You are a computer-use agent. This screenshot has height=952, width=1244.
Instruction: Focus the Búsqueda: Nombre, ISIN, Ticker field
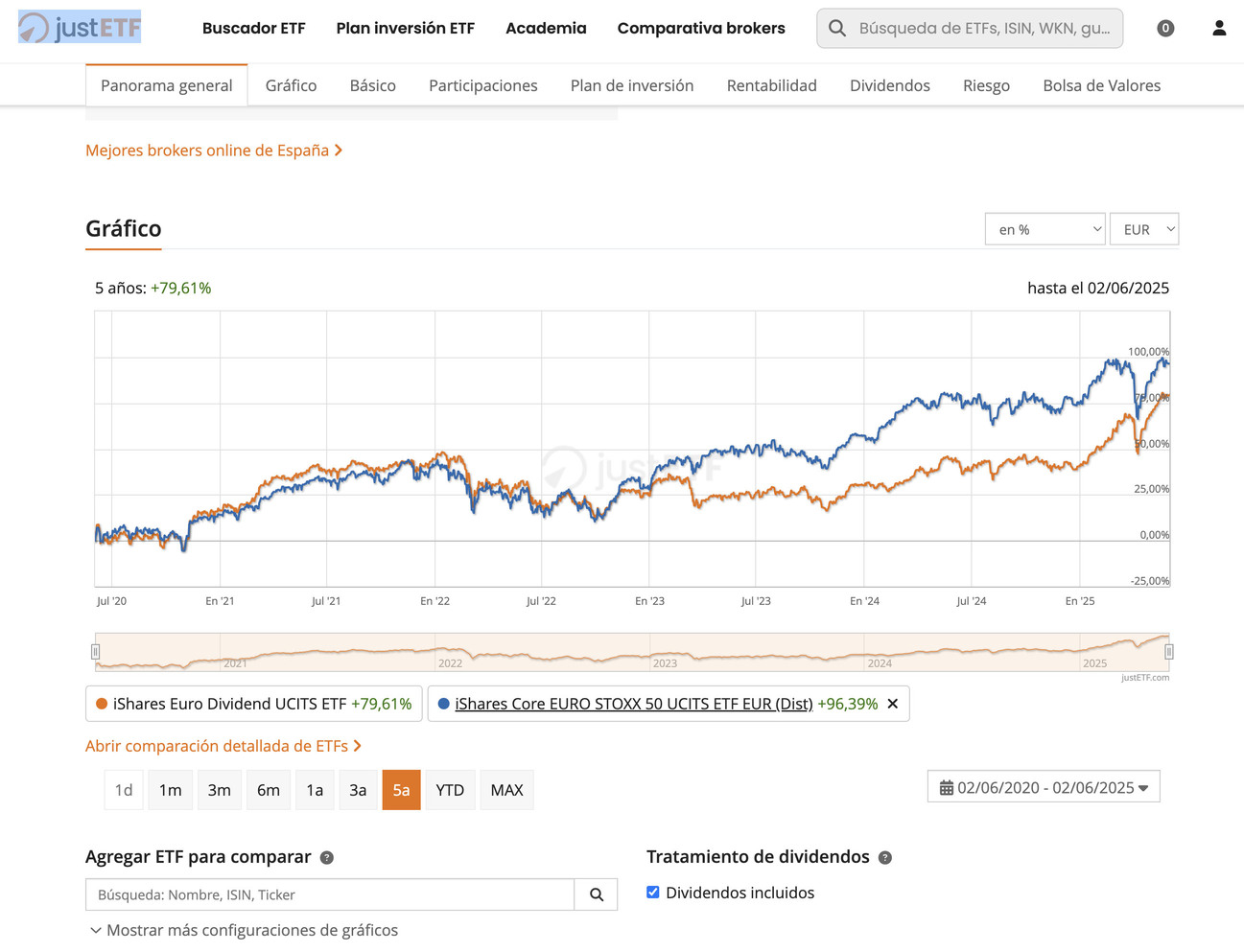[x=330, y=894]
